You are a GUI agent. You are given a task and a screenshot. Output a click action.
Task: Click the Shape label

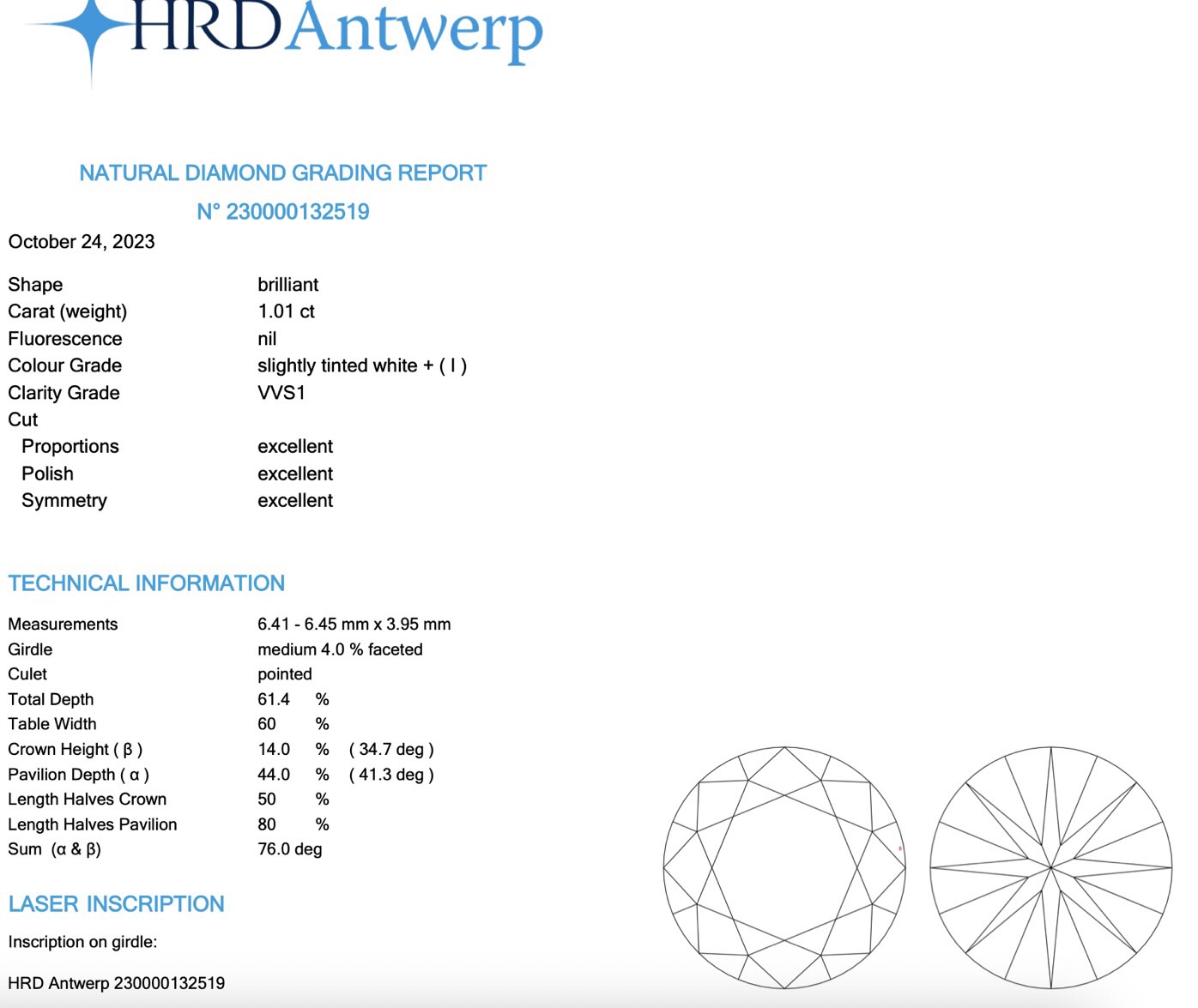35,285
